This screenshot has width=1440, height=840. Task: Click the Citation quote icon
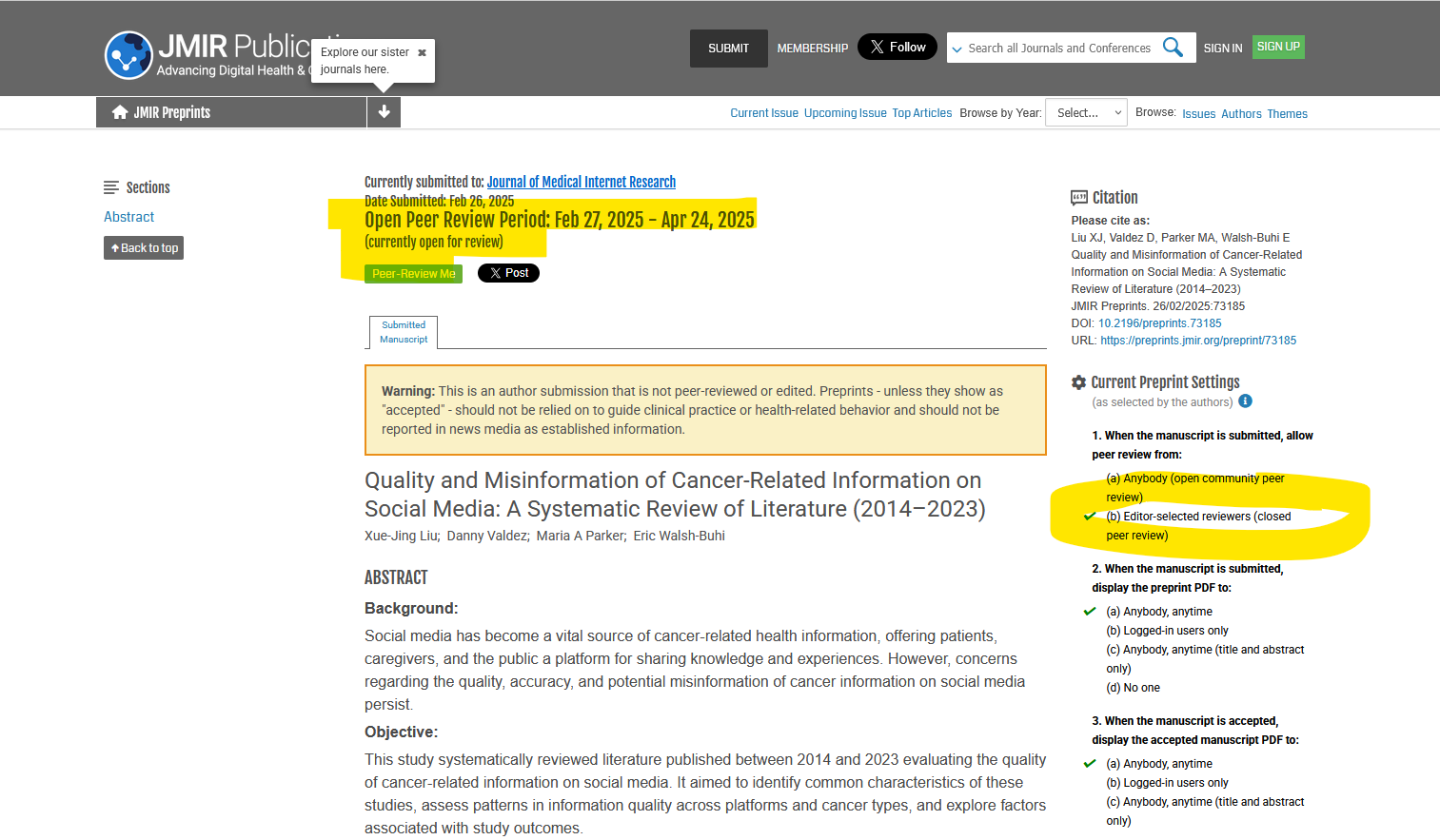coord(1079,198)
